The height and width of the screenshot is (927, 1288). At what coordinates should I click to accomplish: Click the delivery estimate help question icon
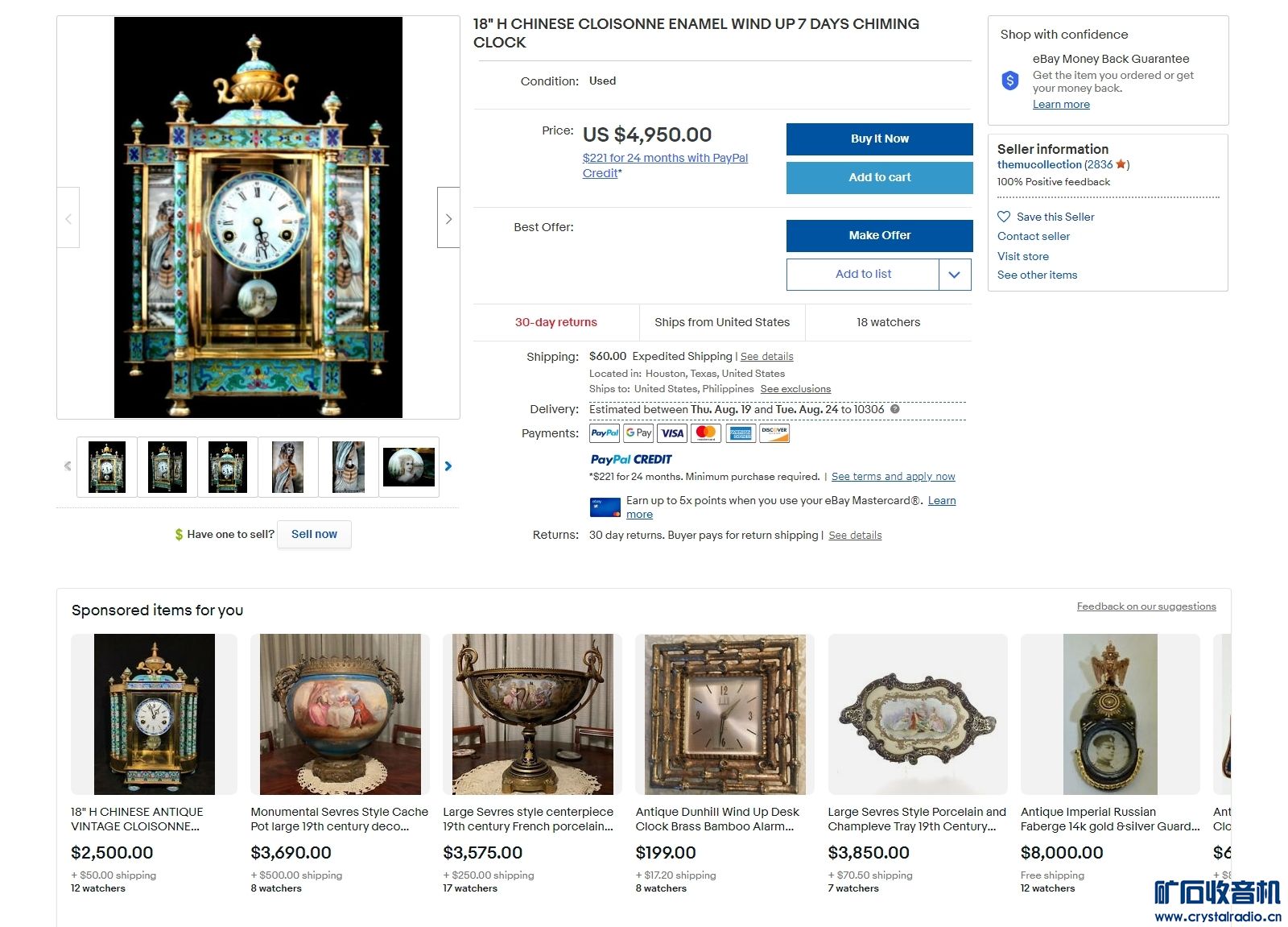(x=895, y=409)
